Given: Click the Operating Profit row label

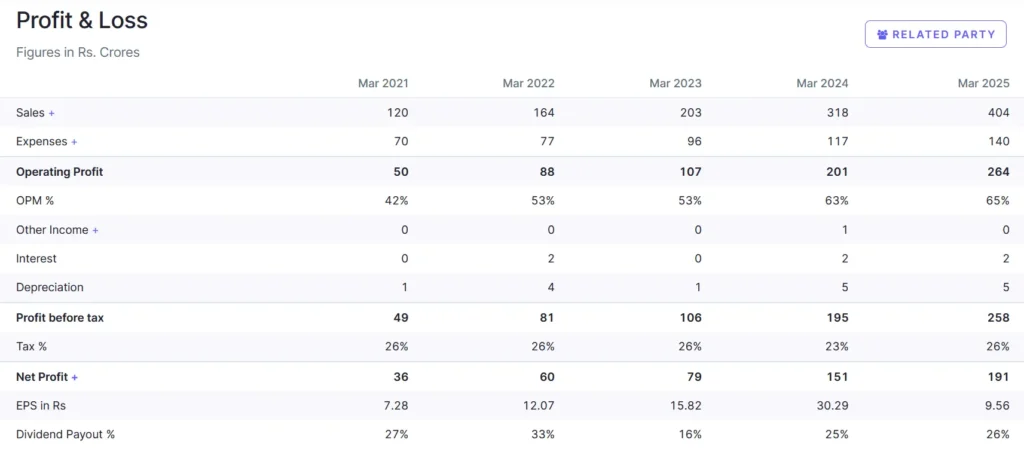Looking at the screenshot, I should 59,172.
